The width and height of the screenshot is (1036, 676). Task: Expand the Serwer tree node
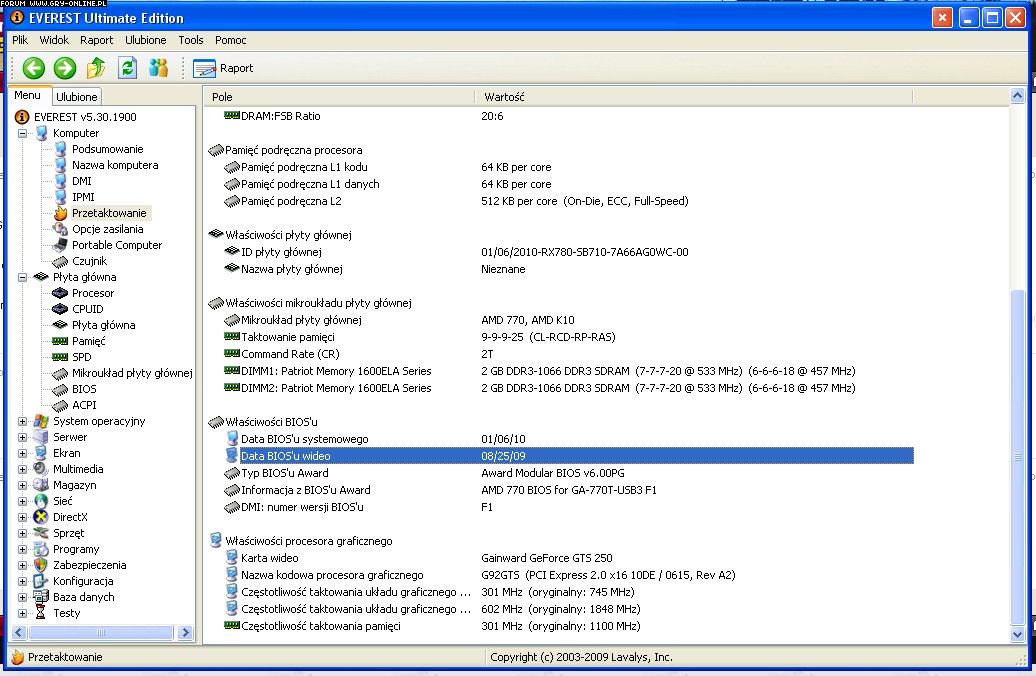(22, 437)
